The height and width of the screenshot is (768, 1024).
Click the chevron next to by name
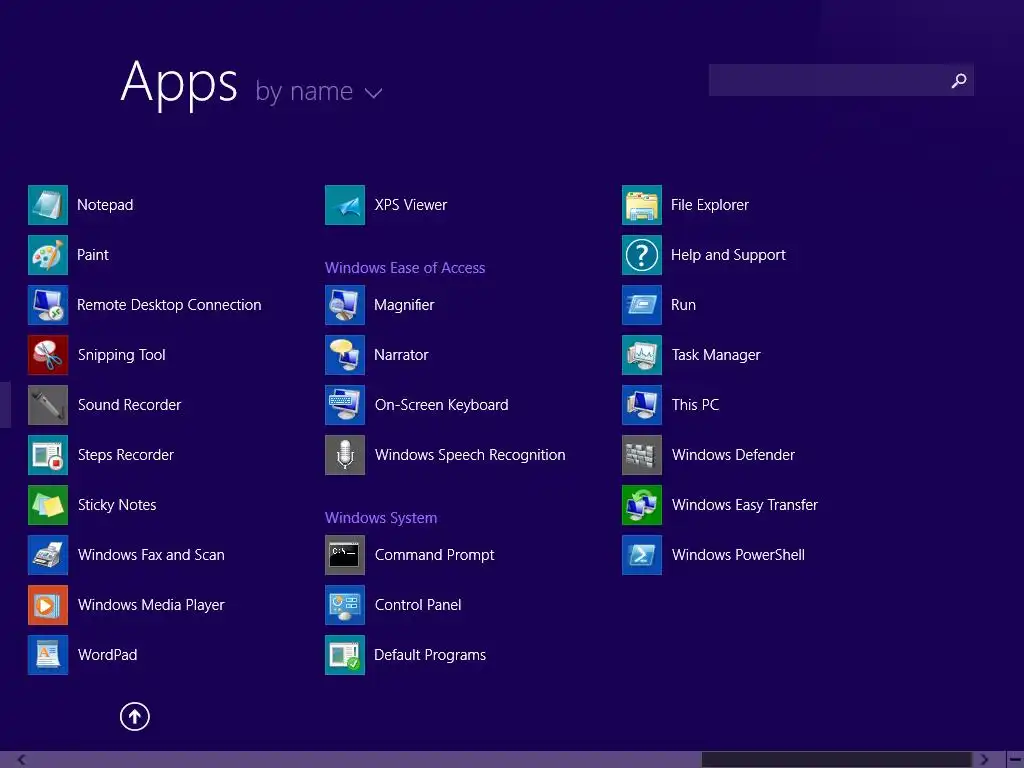[373, 93]
